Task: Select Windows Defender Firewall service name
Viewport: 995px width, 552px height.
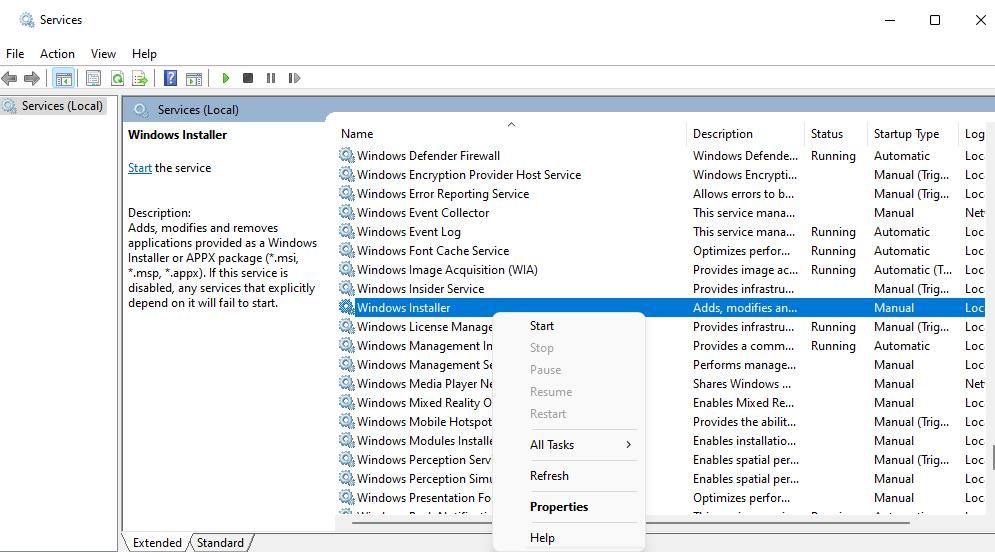Action: coord(428,155)
